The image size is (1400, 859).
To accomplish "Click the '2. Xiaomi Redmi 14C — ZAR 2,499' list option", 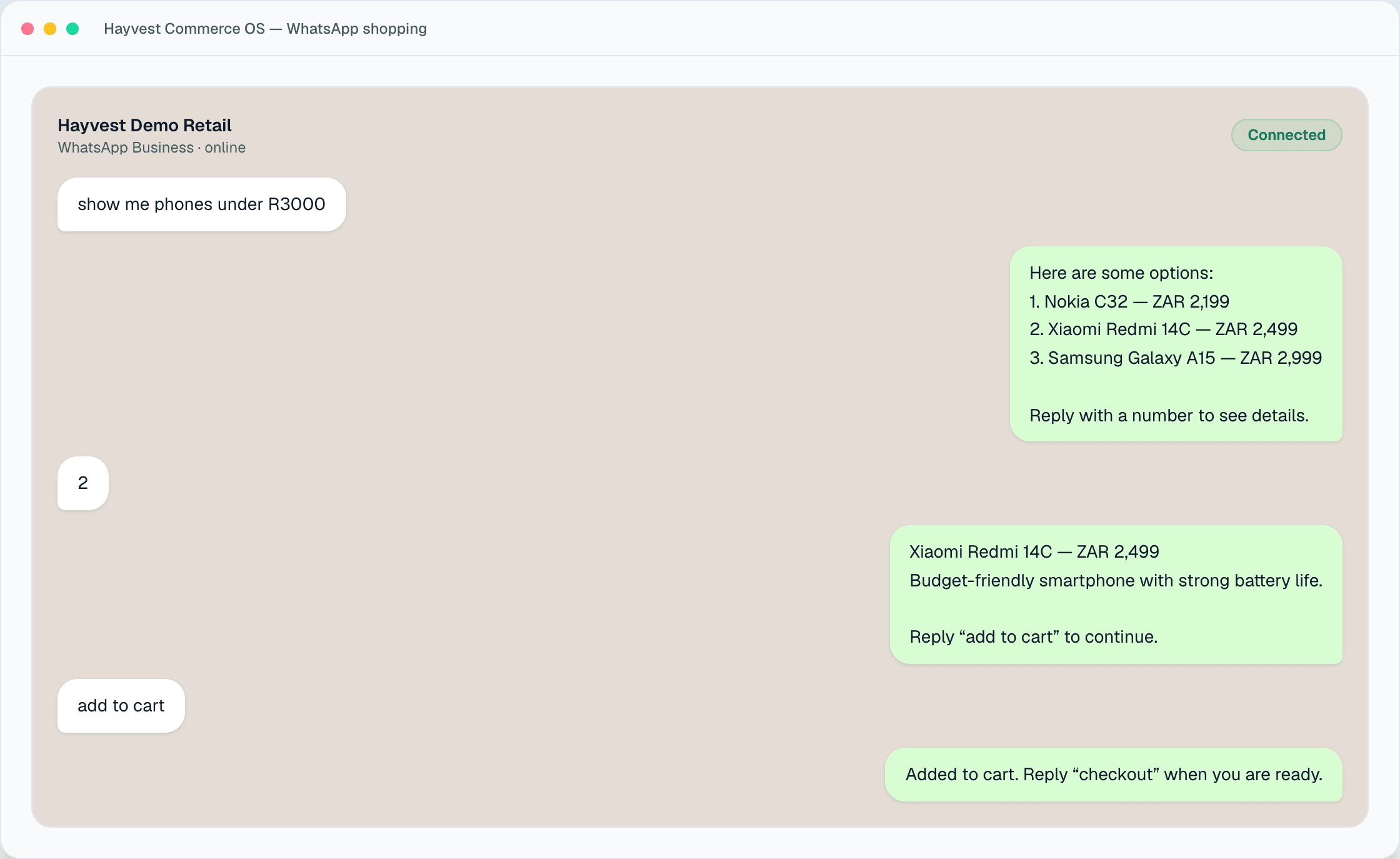I will click(x=1163, y=329).
